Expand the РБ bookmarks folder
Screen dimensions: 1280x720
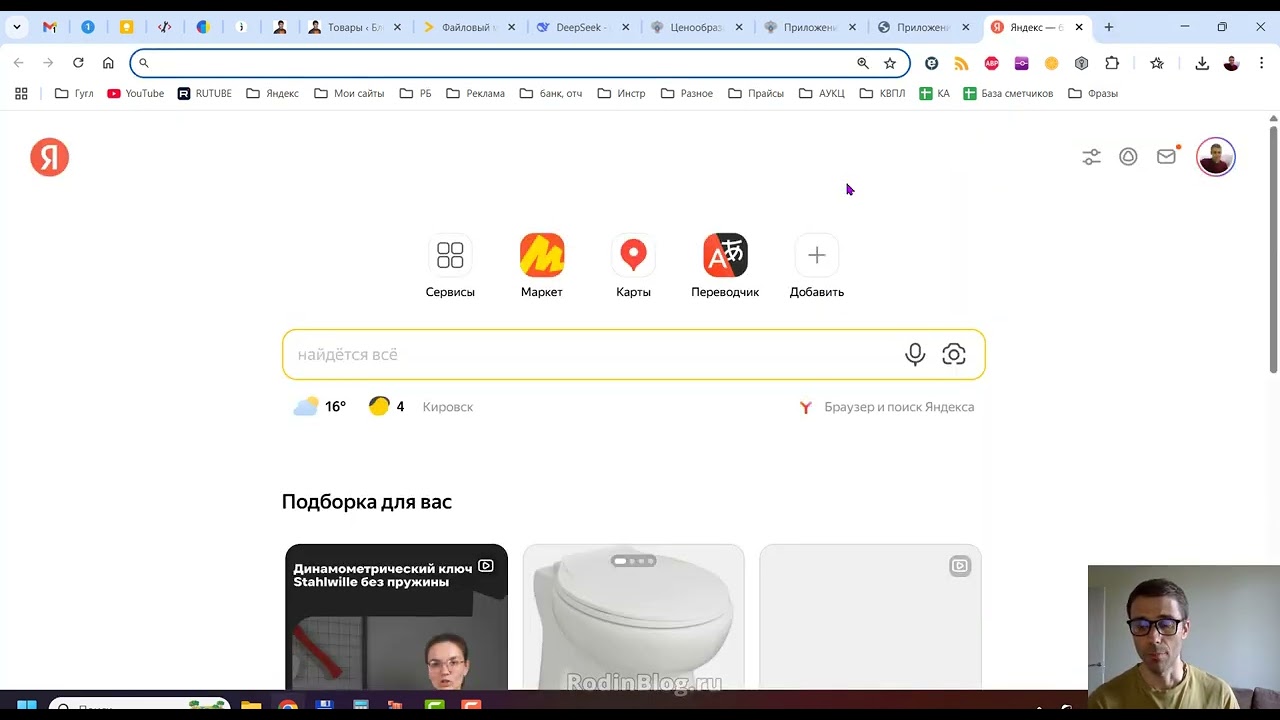415,93
